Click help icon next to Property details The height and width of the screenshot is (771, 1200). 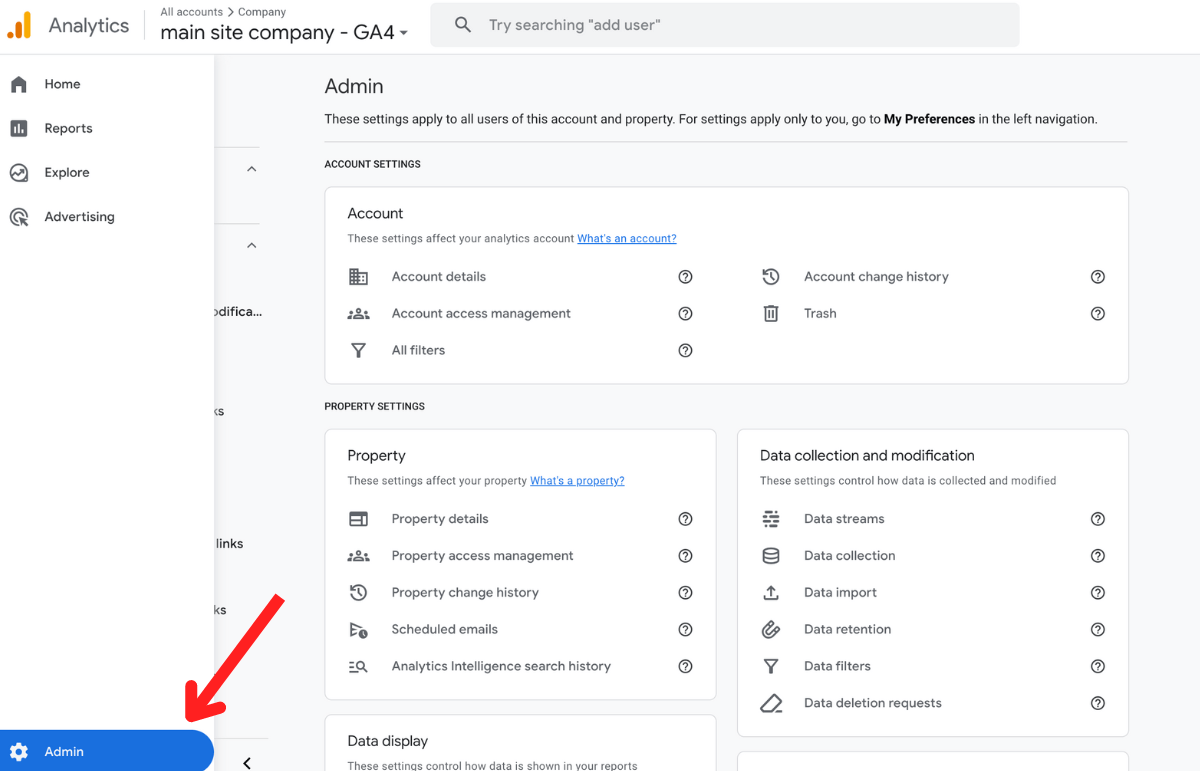pyautogui.click(x=685, y=518)
